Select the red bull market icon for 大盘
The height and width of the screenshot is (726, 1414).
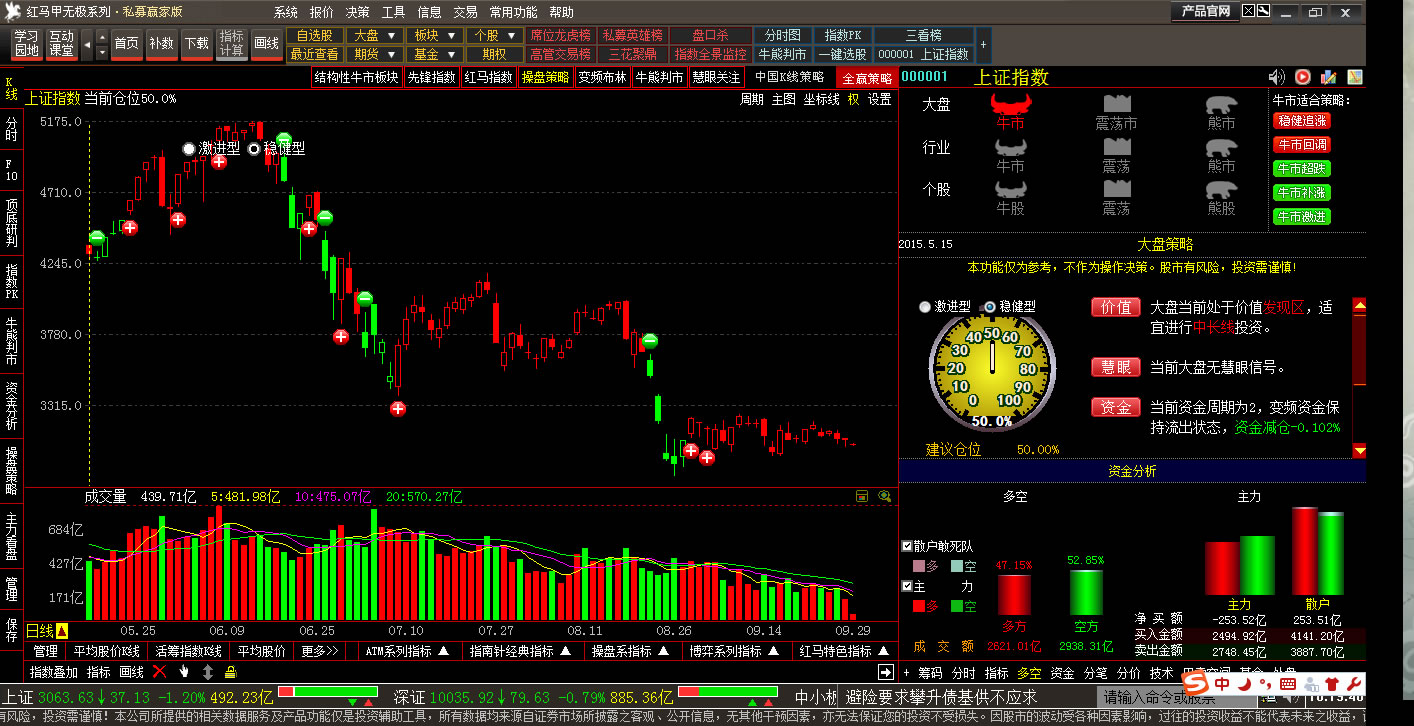coord(1010,106)
